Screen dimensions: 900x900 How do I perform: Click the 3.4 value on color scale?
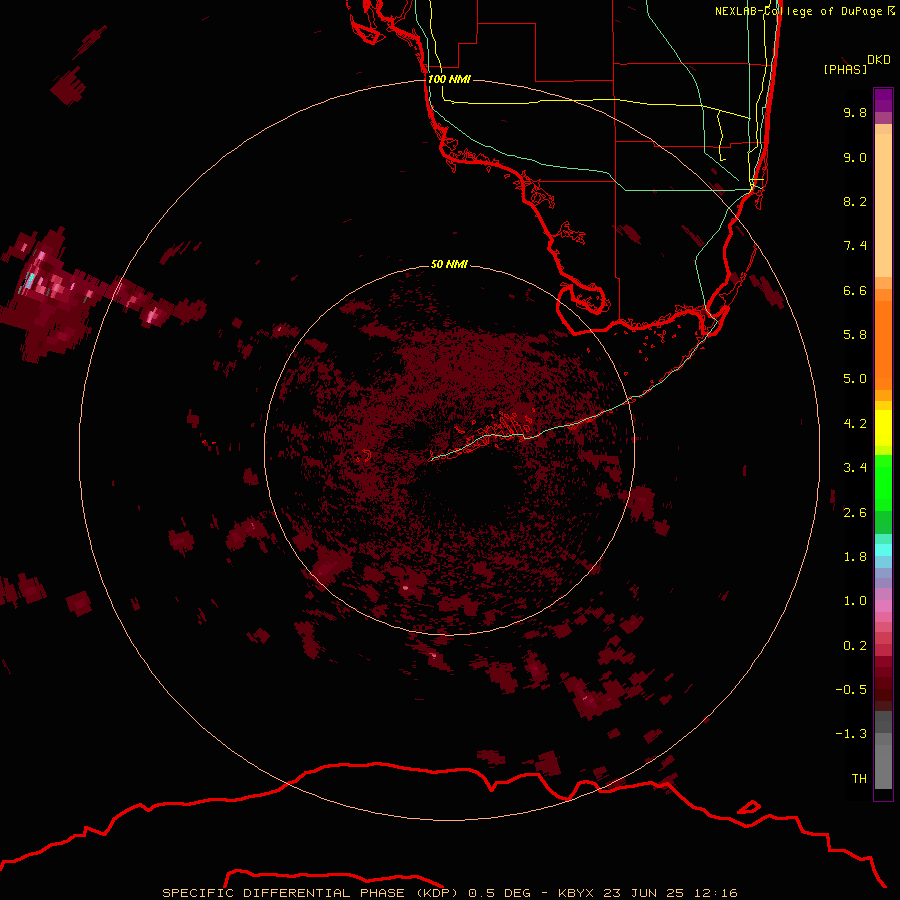point(855,468)
